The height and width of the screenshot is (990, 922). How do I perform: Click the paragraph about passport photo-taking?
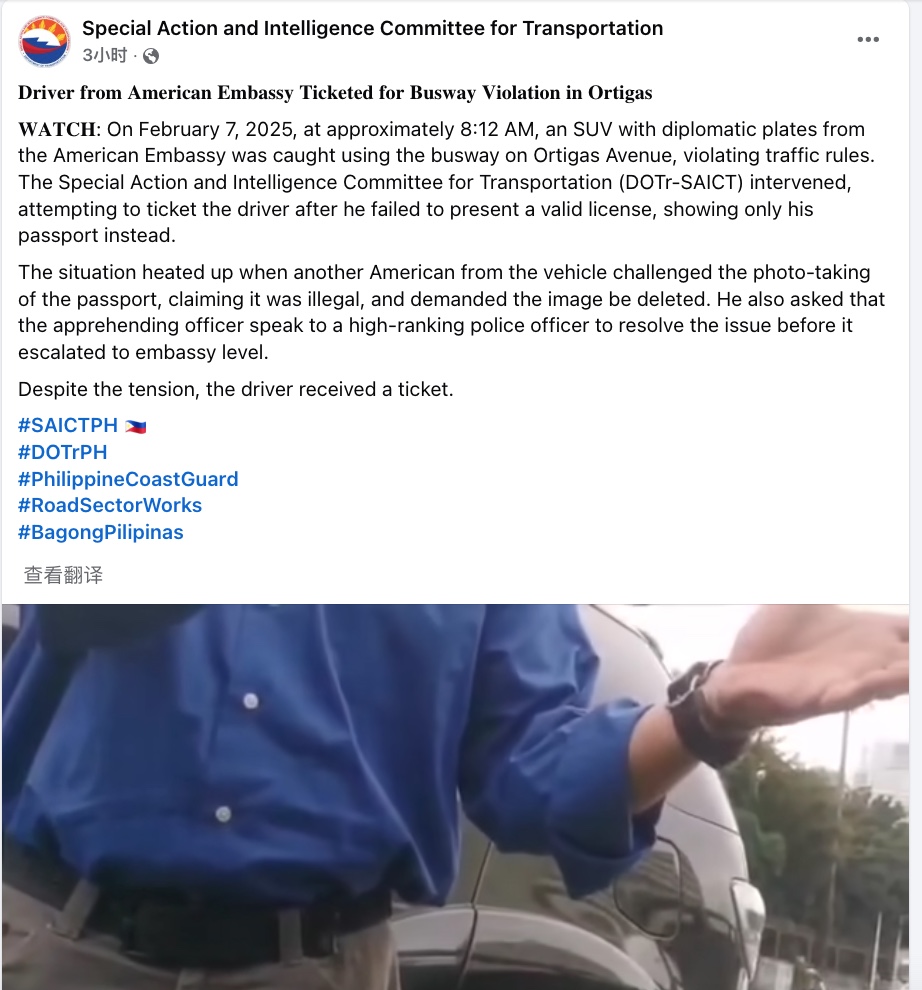[452, 313]
